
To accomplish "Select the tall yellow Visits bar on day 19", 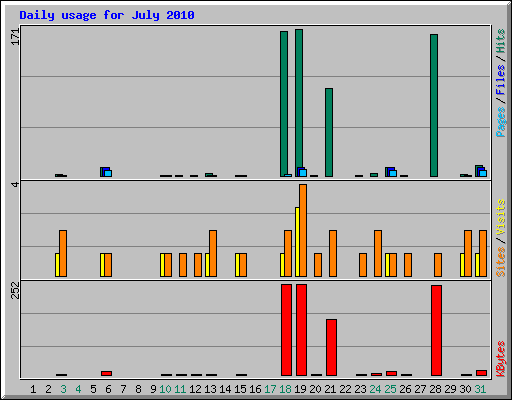I will (297, 242).
